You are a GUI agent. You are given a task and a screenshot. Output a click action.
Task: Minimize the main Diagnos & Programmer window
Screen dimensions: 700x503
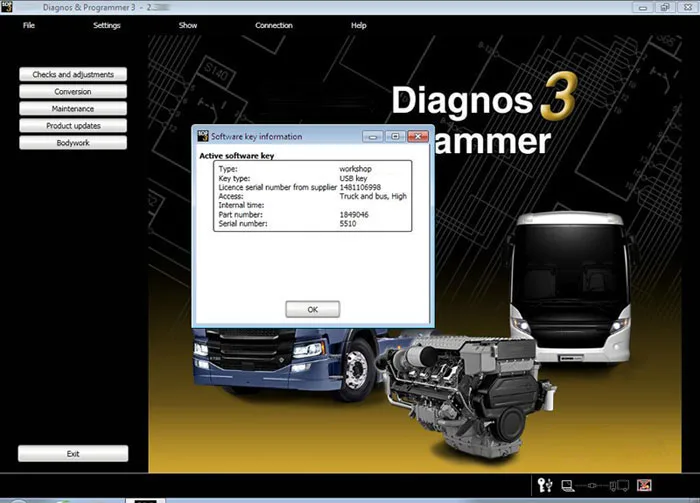point(643,7)
